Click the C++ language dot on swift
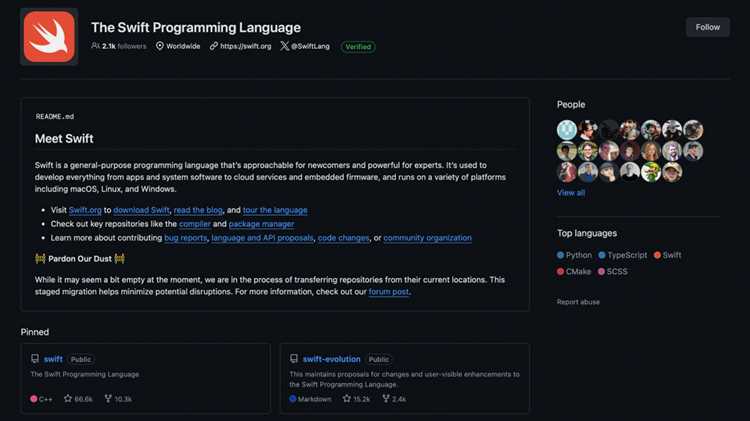The width and height of the screenshot is (750, 421). 33,399
